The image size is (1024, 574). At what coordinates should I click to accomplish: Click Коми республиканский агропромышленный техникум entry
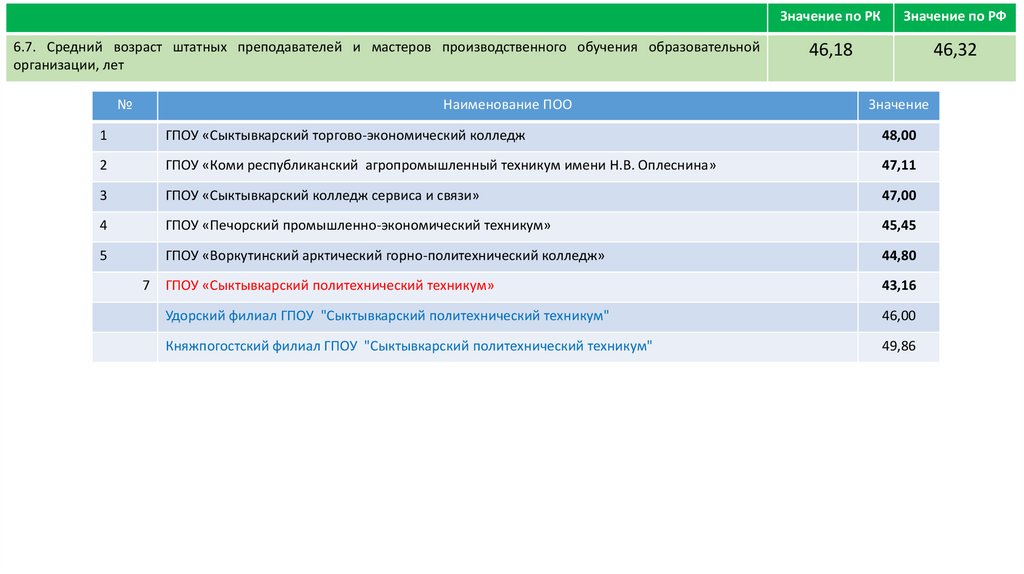click(441, 165)
